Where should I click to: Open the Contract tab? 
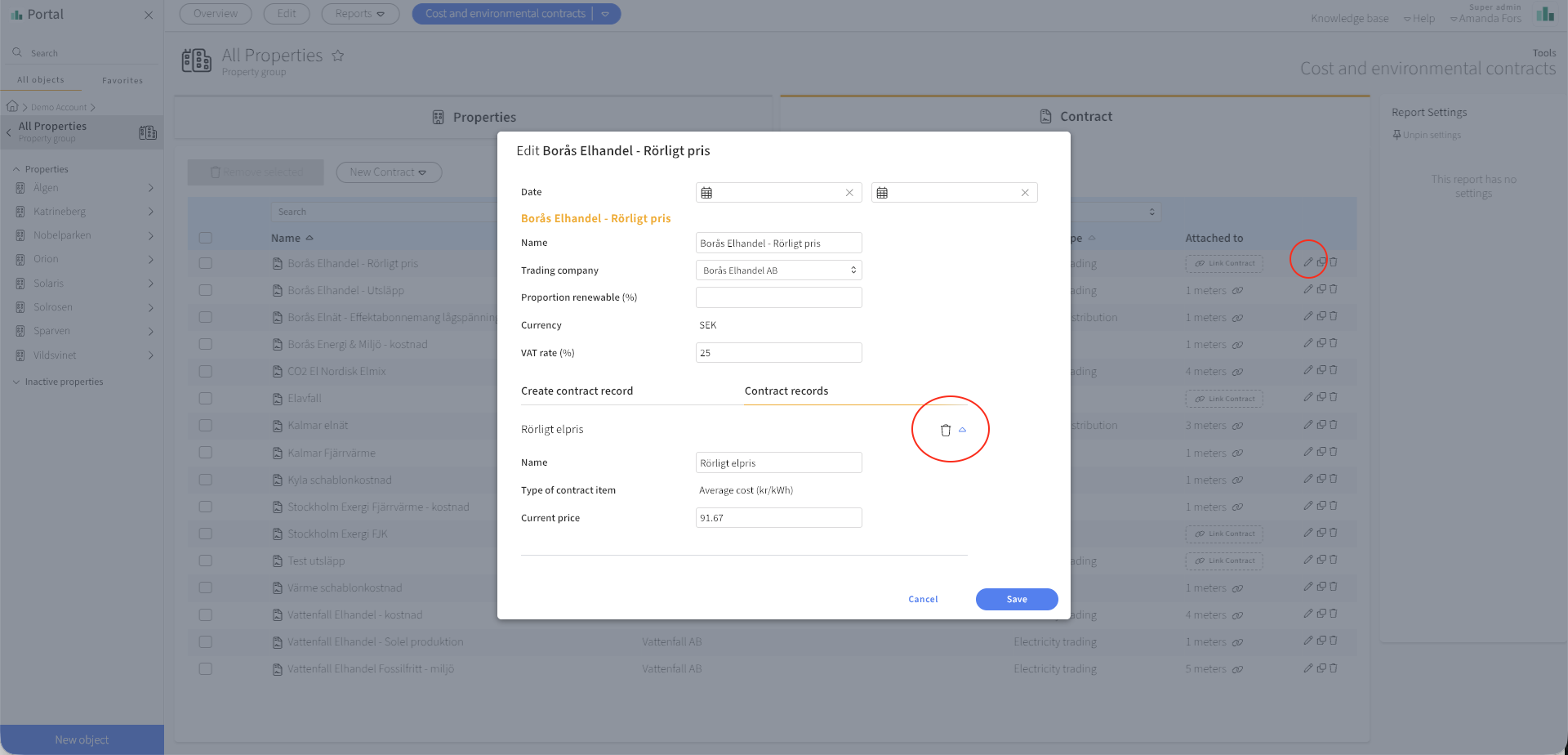1075,117
